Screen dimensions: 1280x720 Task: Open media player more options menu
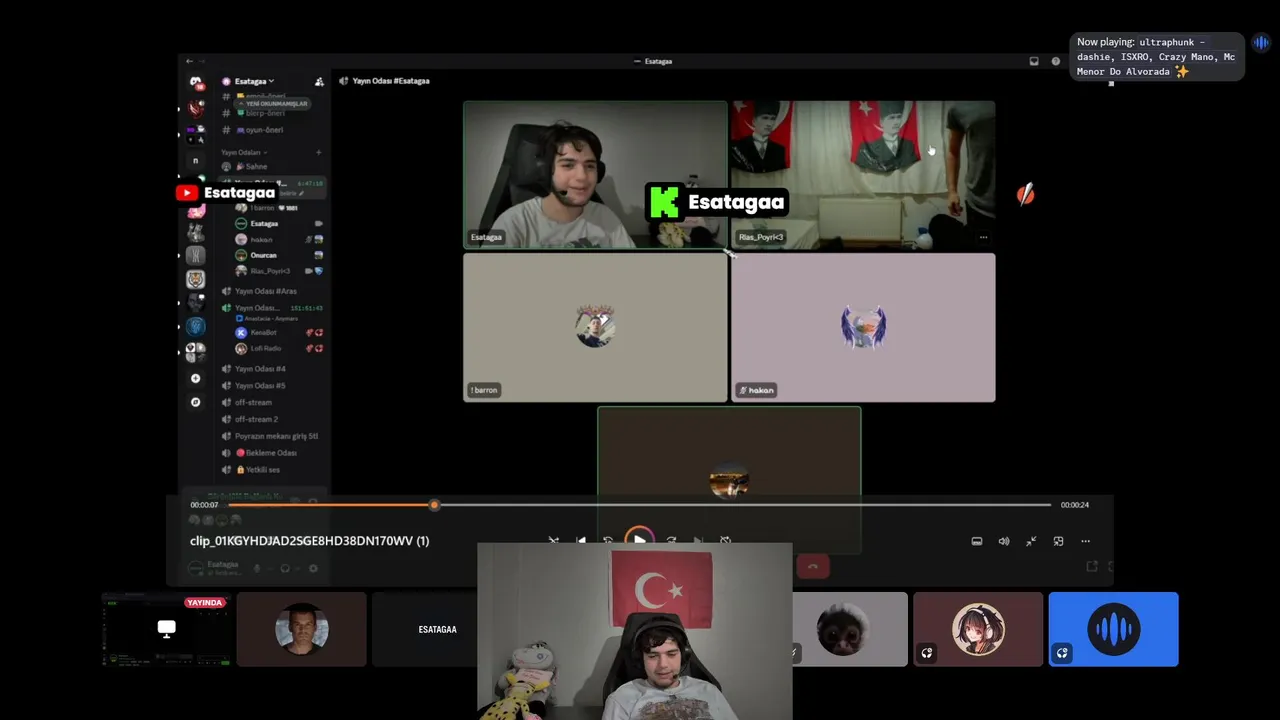[x=1085, y=541]
